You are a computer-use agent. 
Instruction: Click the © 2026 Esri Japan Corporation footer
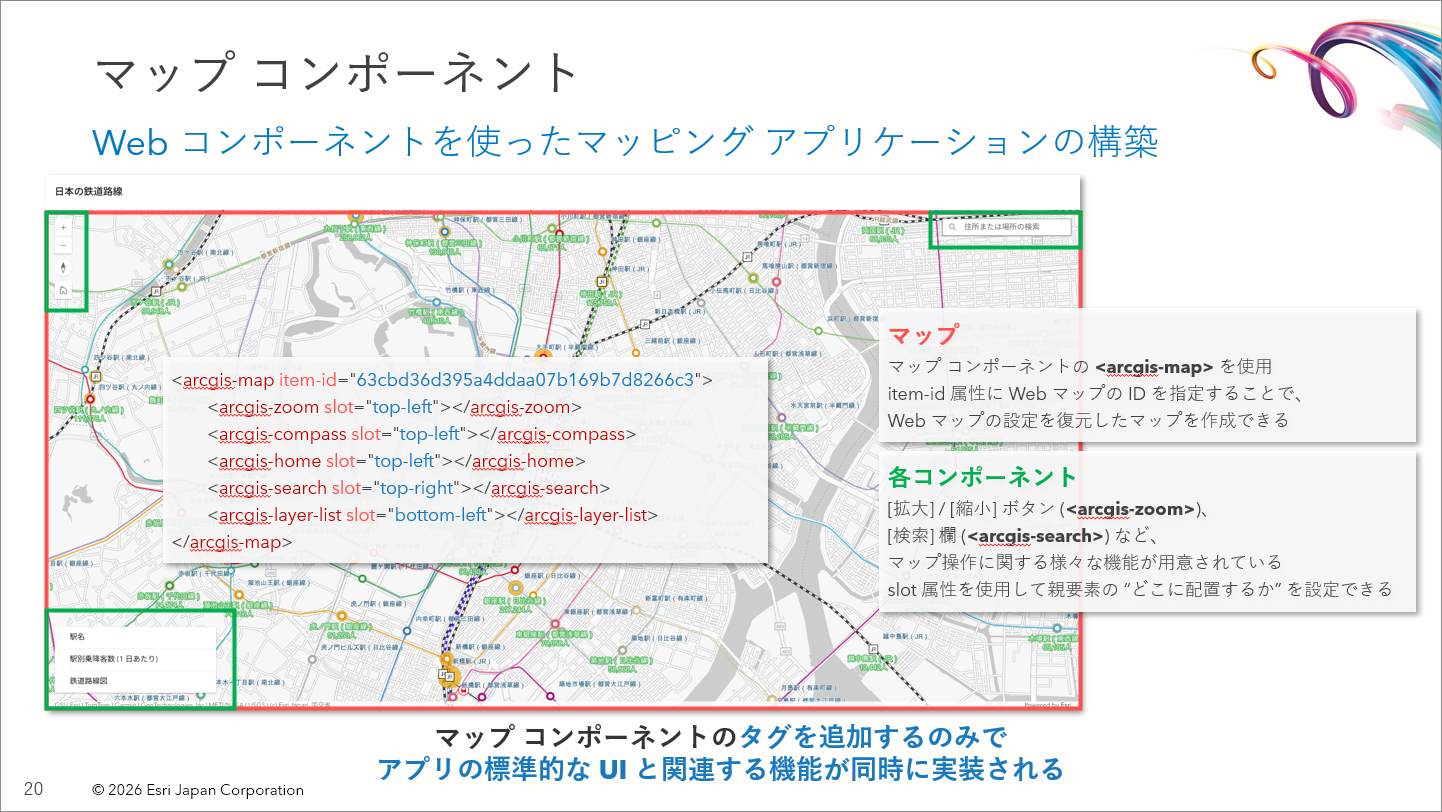[x=198, y=790]
